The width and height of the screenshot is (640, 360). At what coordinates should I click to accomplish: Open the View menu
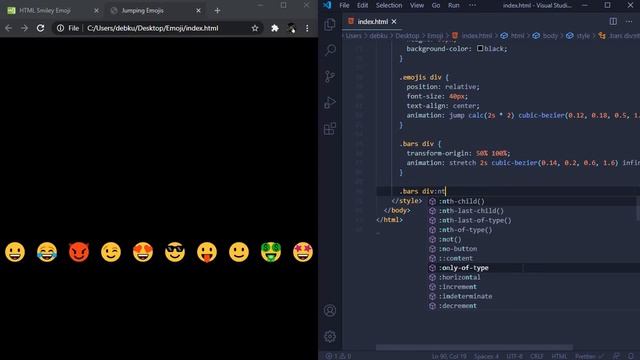(417, 5)
